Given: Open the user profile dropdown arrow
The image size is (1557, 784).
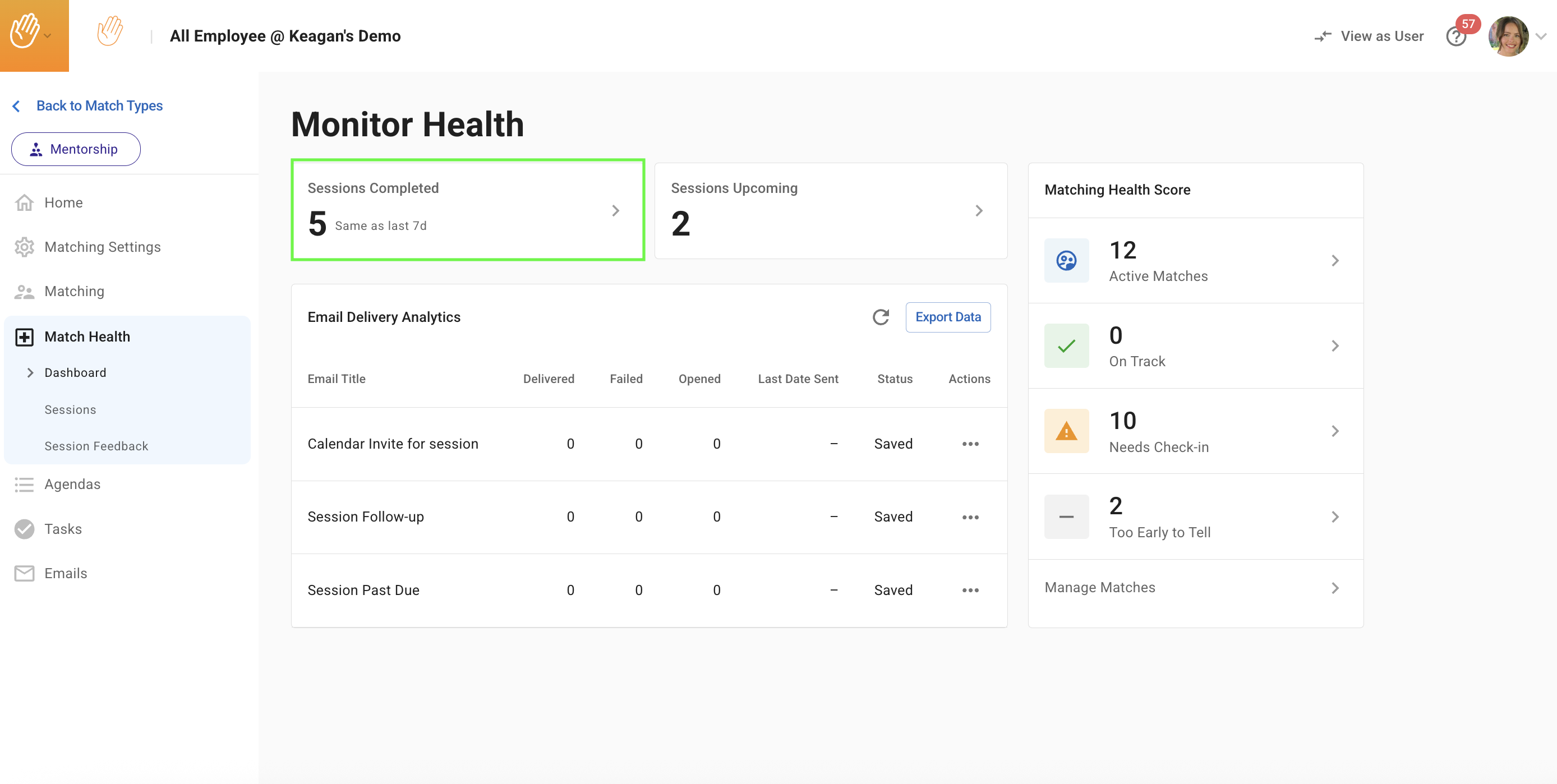Looking at the screenshot, I should [x=1541, y=36].
